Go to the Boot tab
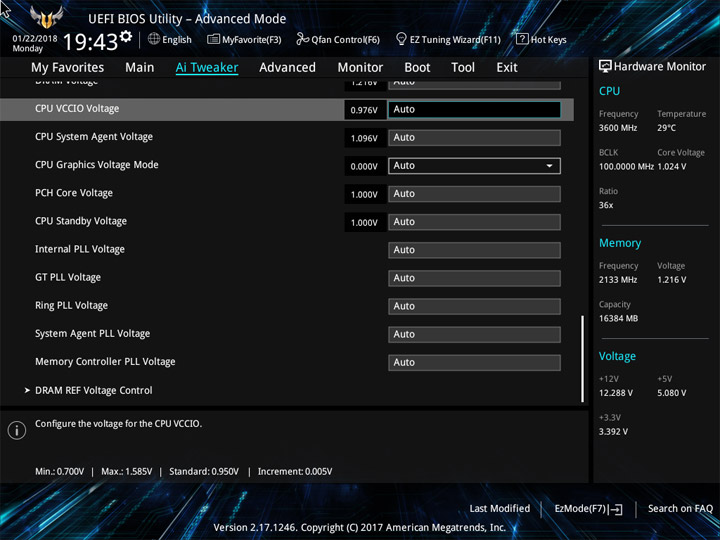 pos(417,68)
